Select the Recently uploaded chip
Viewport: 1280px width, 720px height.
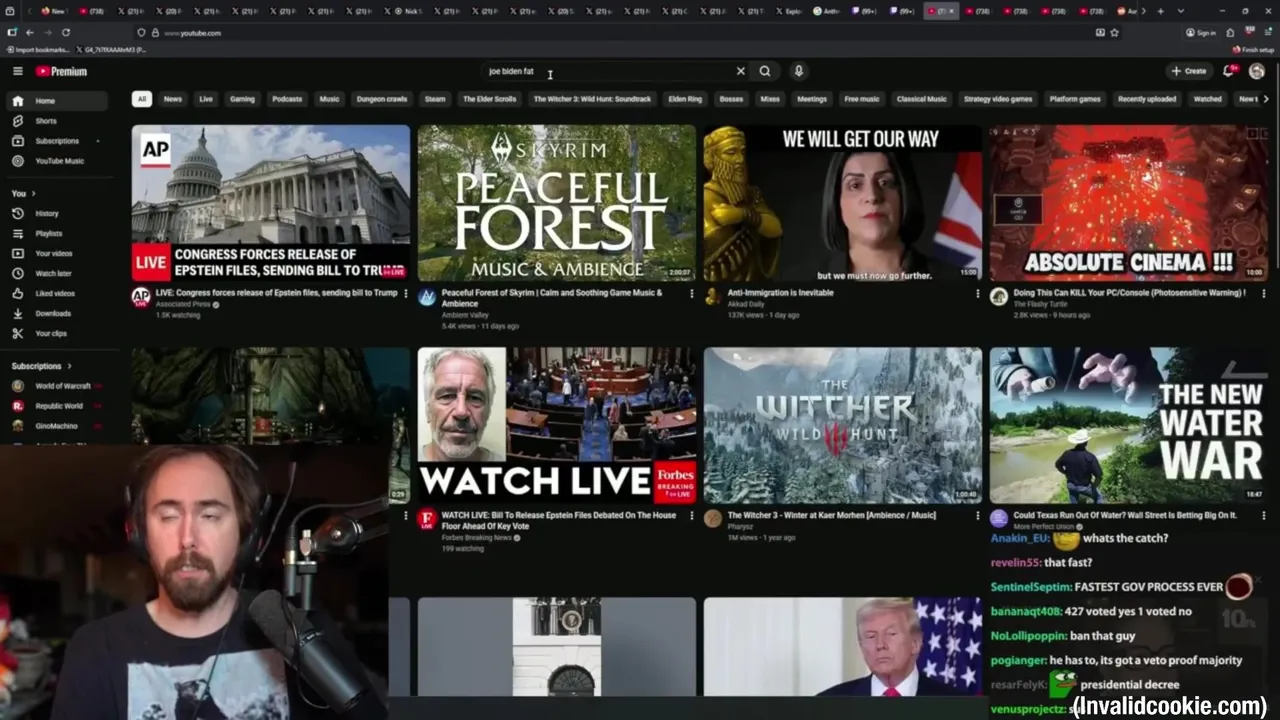1147,99
